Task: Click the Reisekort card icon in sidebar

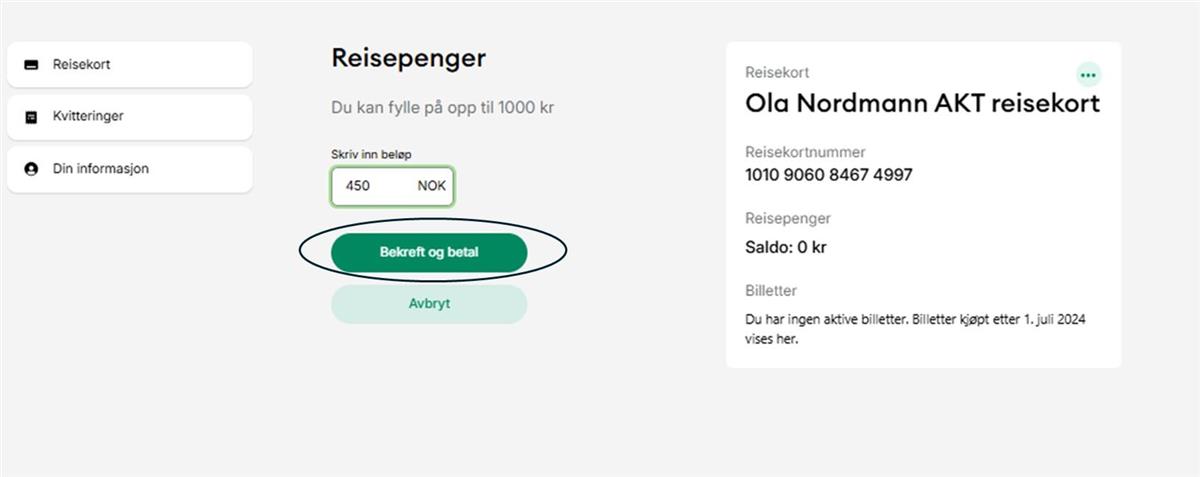Action: coord(31,65)
